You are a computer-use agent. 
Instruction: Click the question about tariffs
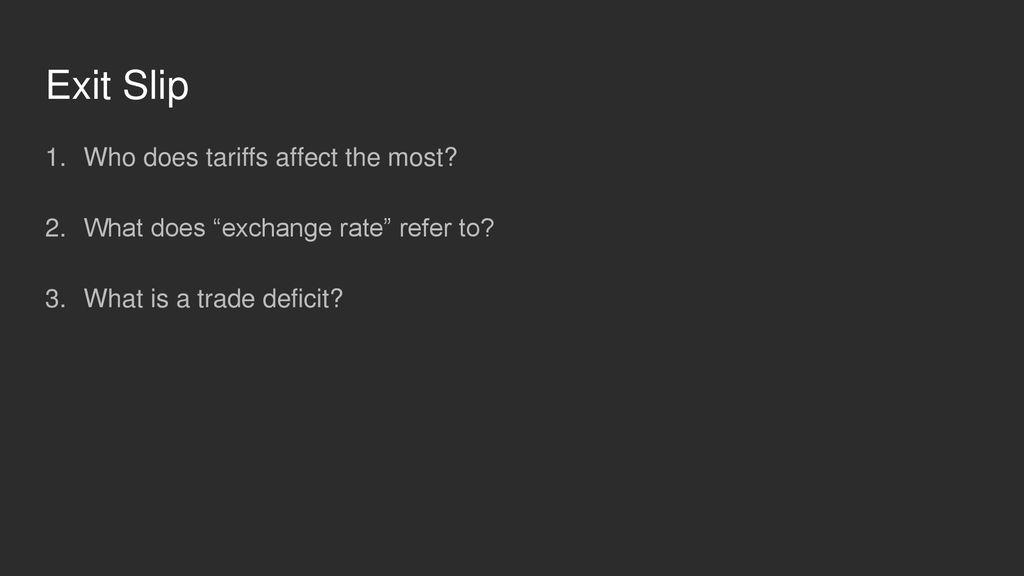(270, 157)
